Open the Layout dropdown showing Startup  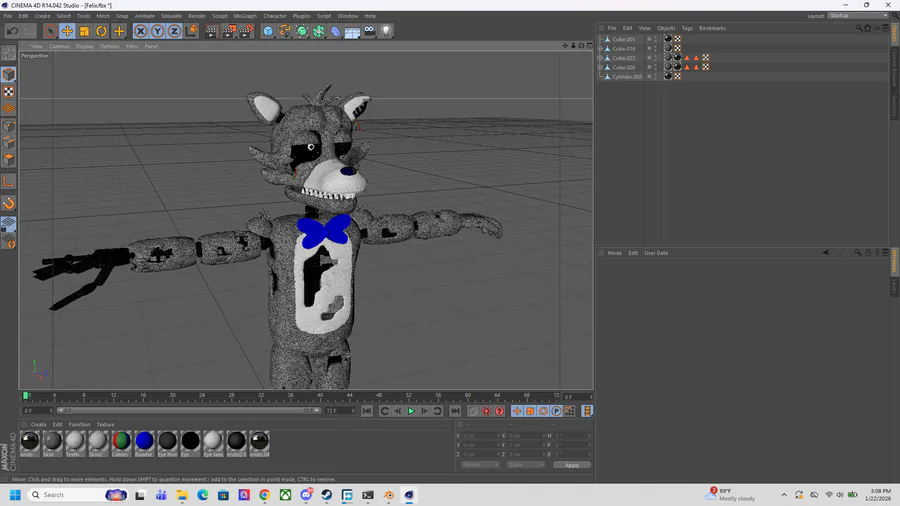[857, 16]
